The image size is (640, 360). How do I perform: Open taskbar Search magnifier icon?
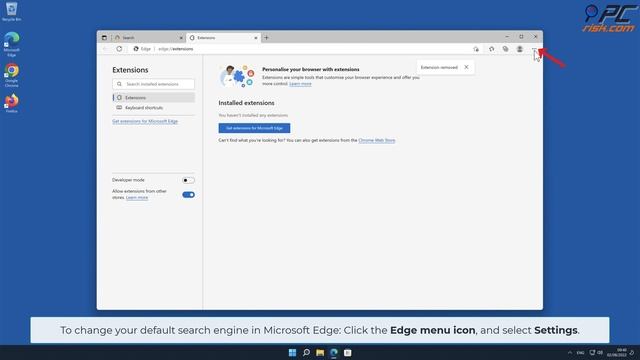pos(306,353)
